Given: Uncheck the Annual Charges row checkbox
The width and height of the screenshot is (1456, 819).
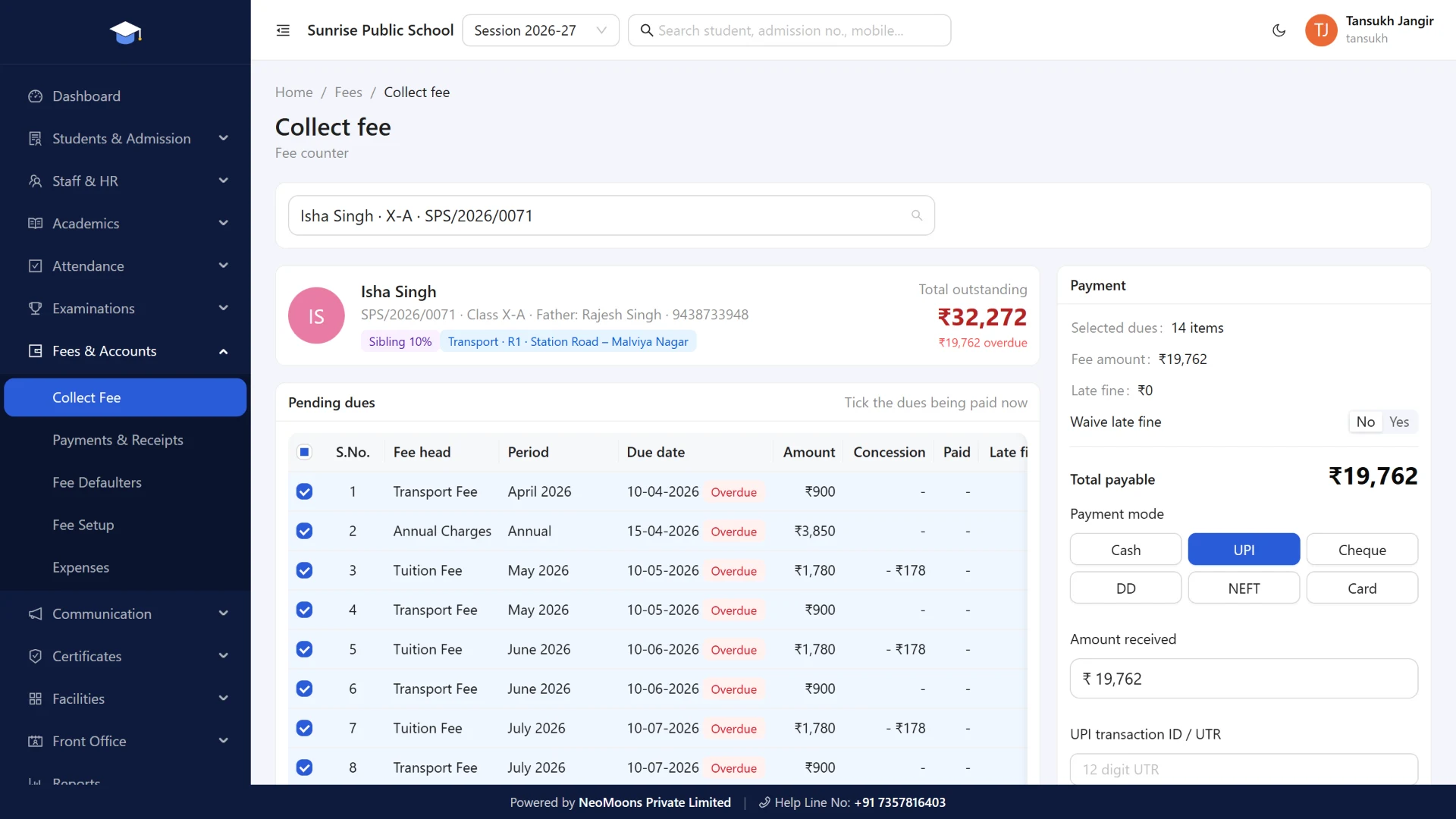Looking at the screenshot, I should 304,531.
